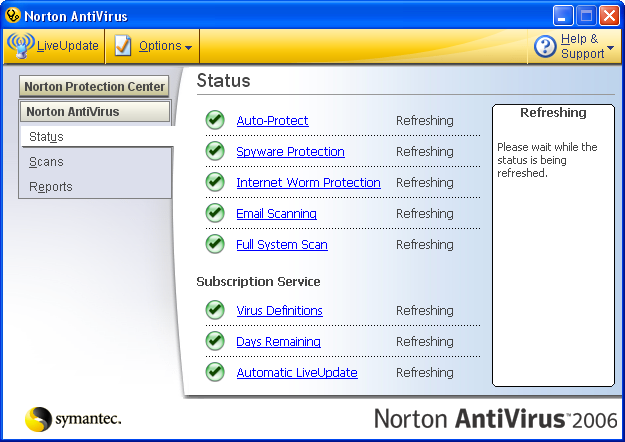Open the Internet Worm Protection link
Viewport: 625px width, 442px height.
[308, 183]
